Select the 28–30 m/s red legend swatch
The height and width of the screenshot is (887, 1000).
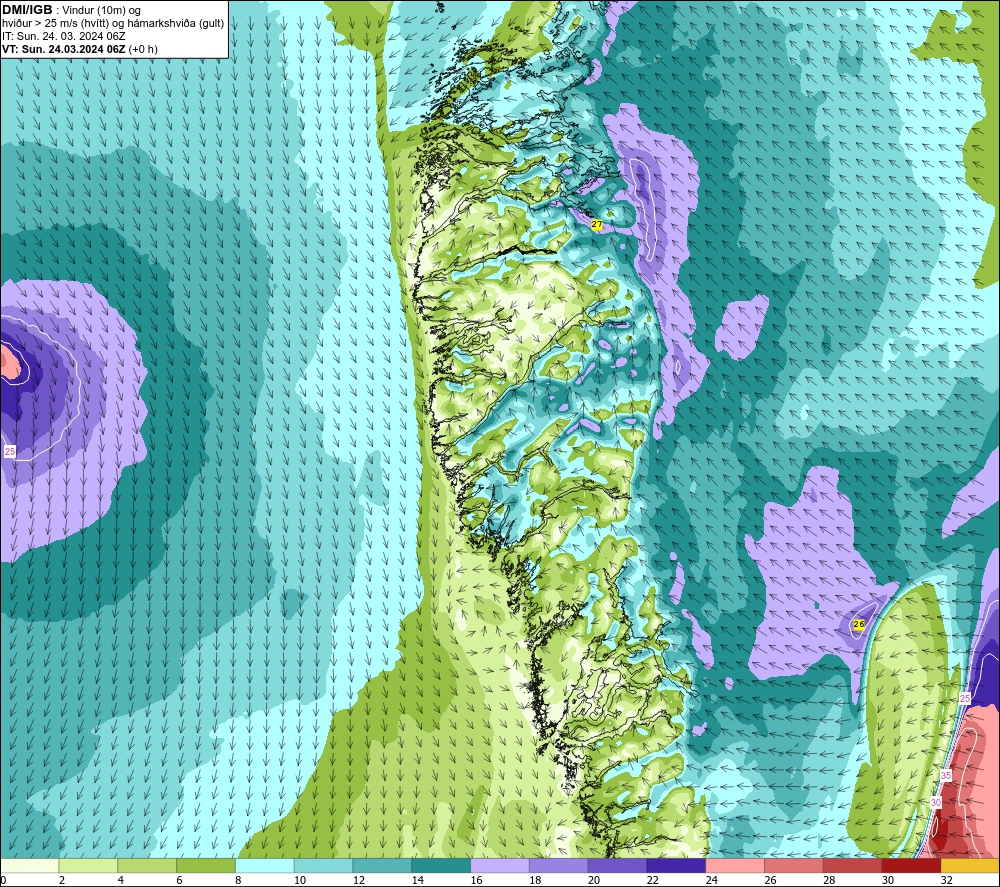(x=853, y=865)
